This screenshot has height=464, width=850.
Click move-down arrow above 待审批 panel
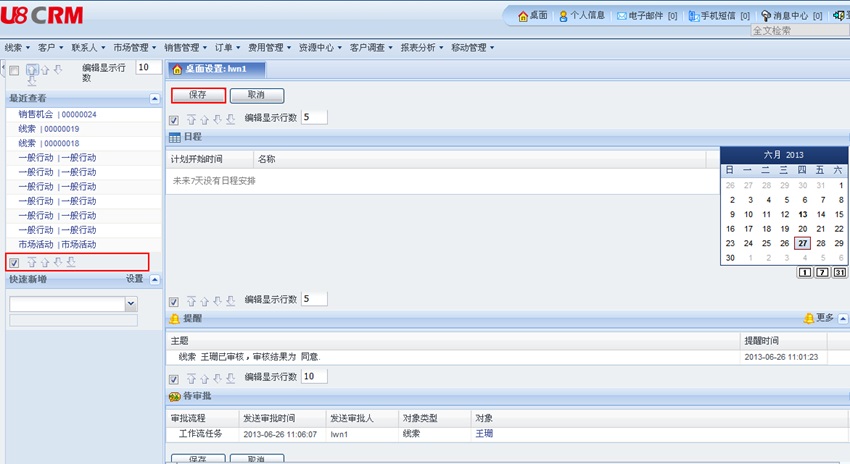pyautogui.click(x=217, y=379)
